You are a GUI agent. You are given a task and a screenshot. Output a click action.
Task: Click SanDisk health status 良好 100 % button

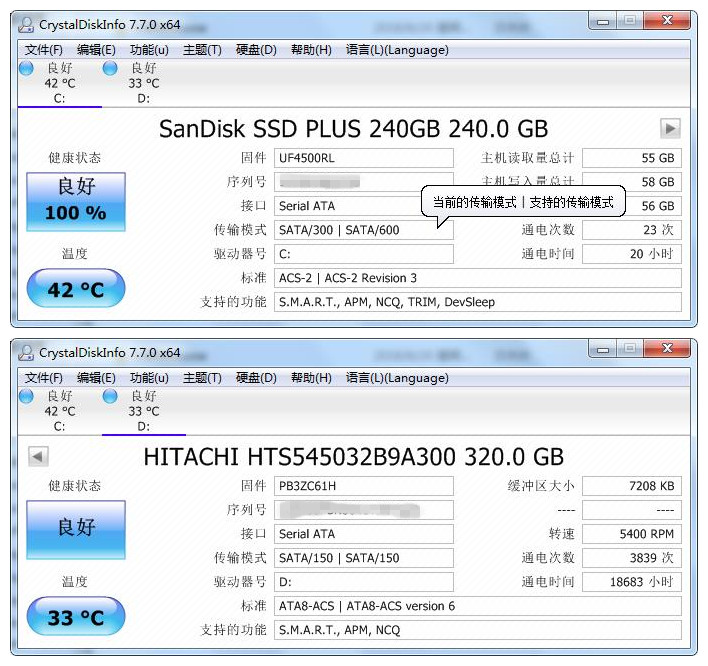(x=76, y=201)
